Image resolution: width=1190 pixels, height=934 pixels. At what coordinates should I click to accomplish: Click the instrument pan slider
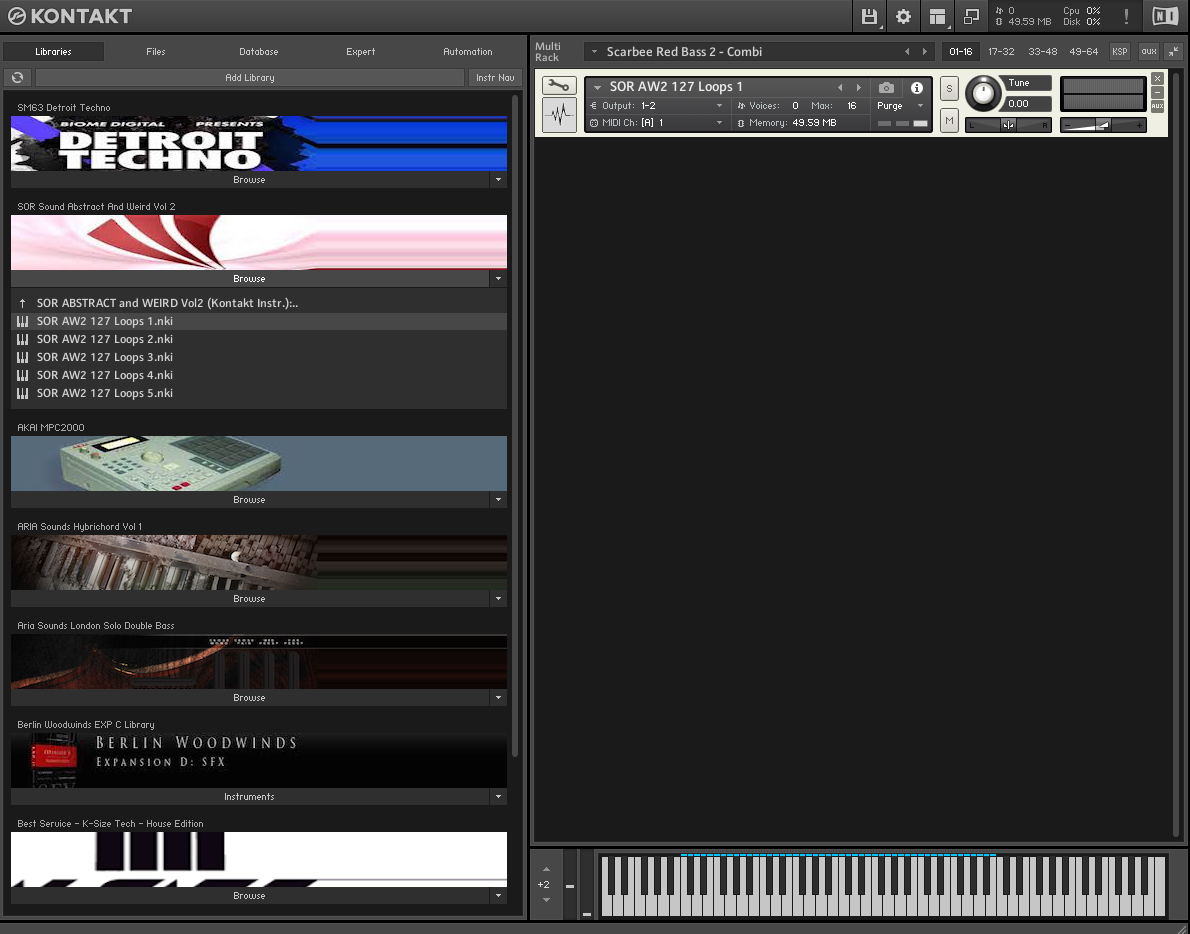1008,124
